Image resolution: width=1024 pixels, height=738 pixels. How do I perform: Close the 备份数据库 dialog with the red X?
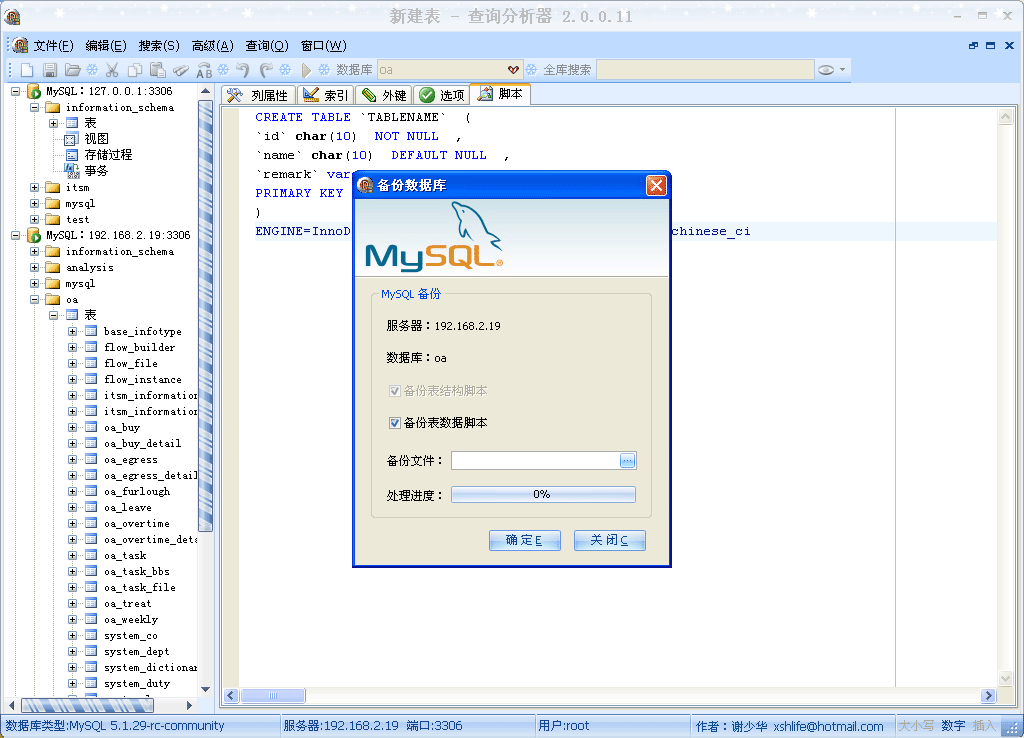tap(656, 186)
